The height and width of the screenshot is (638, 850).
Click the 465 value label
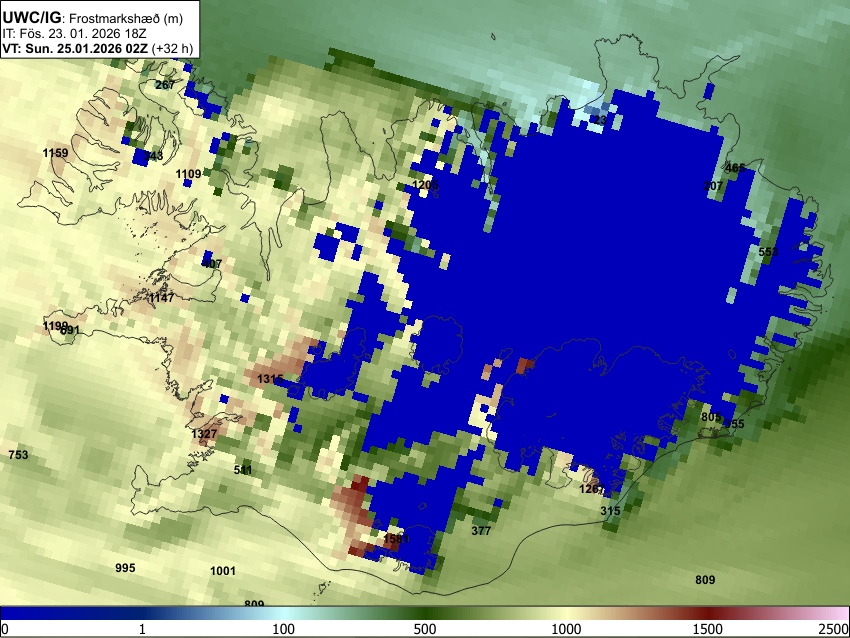pyautogui.click(x=735, y=168)
